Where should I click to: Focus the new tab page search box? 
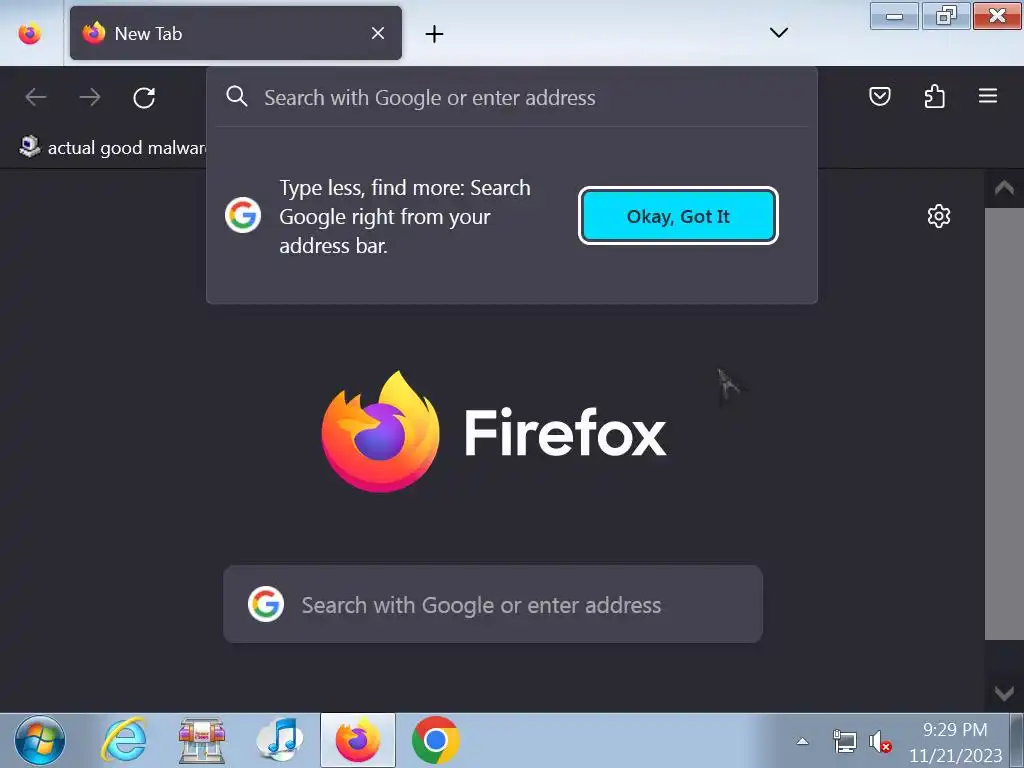(x=493, y=604)
